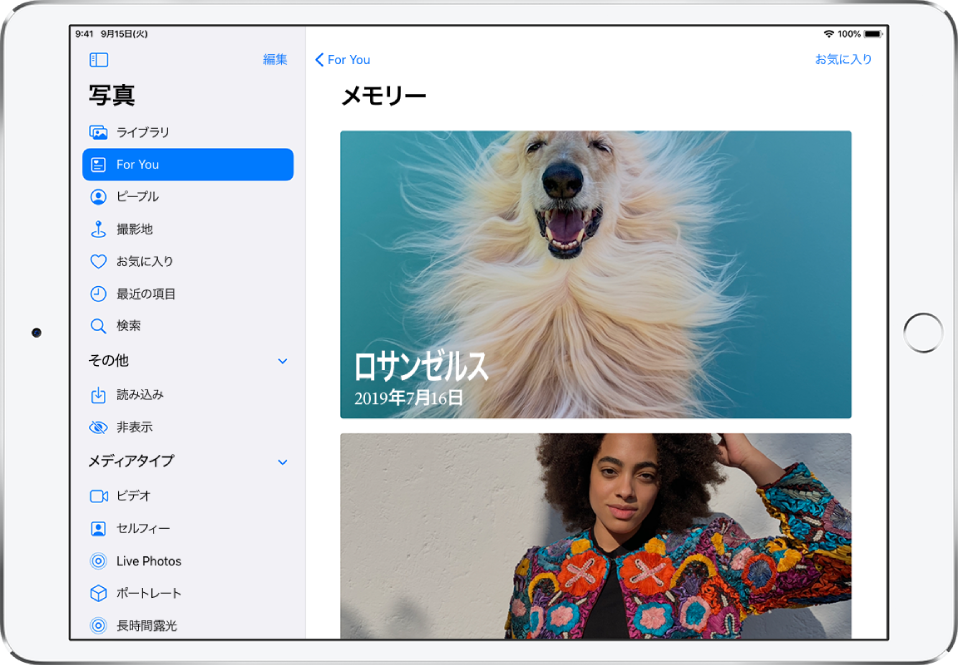Select 長時間露光 media type icon
The image size is (958, 665).
click(97, 625)
